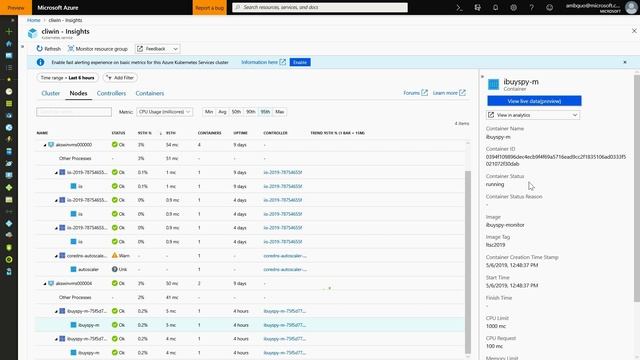Click the search by name filter box
The height and width of the screenshot is (360, 640).
[74, 112]
